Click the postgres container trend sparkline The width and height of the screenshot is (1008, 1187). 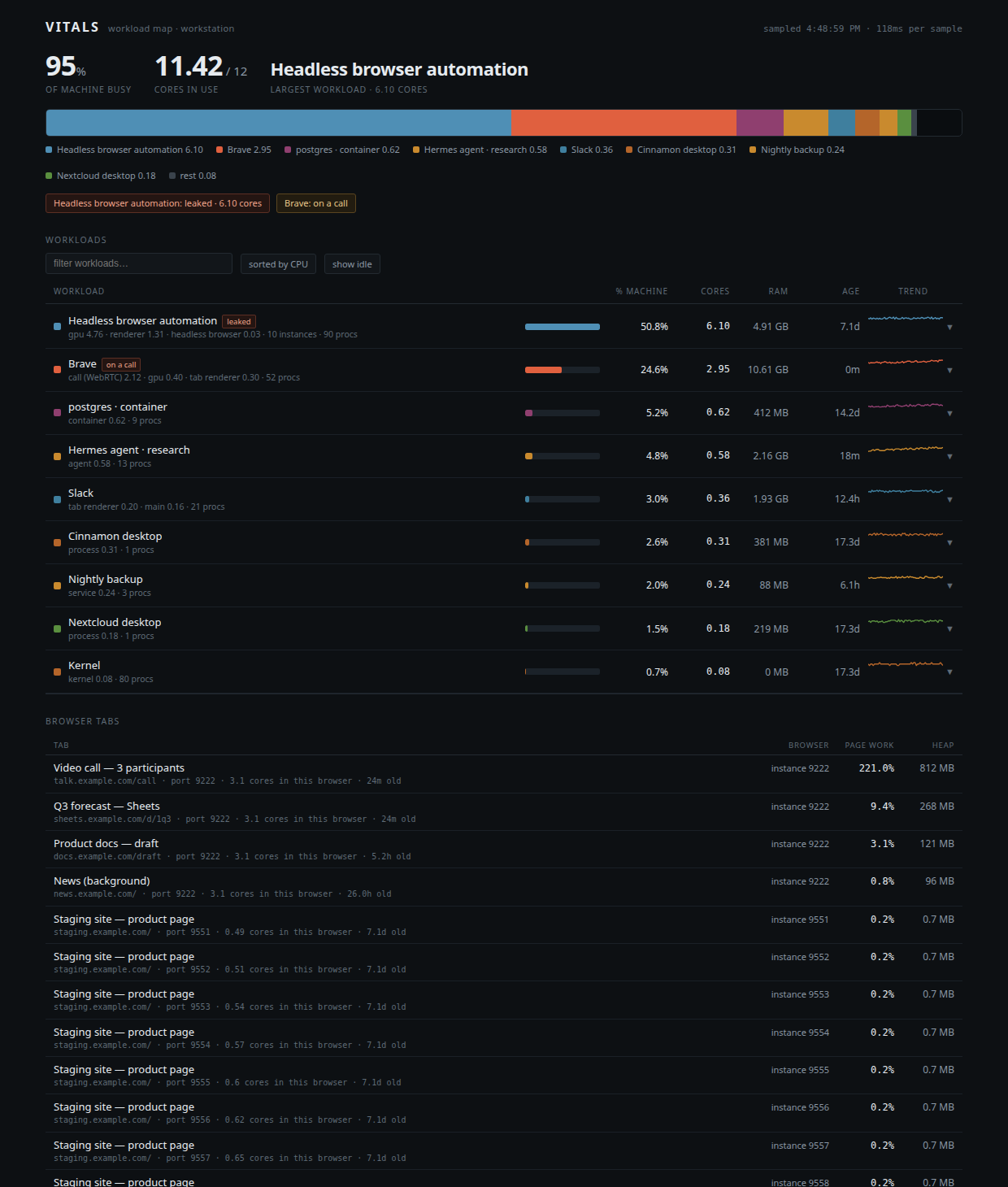[x=906, y=405]
